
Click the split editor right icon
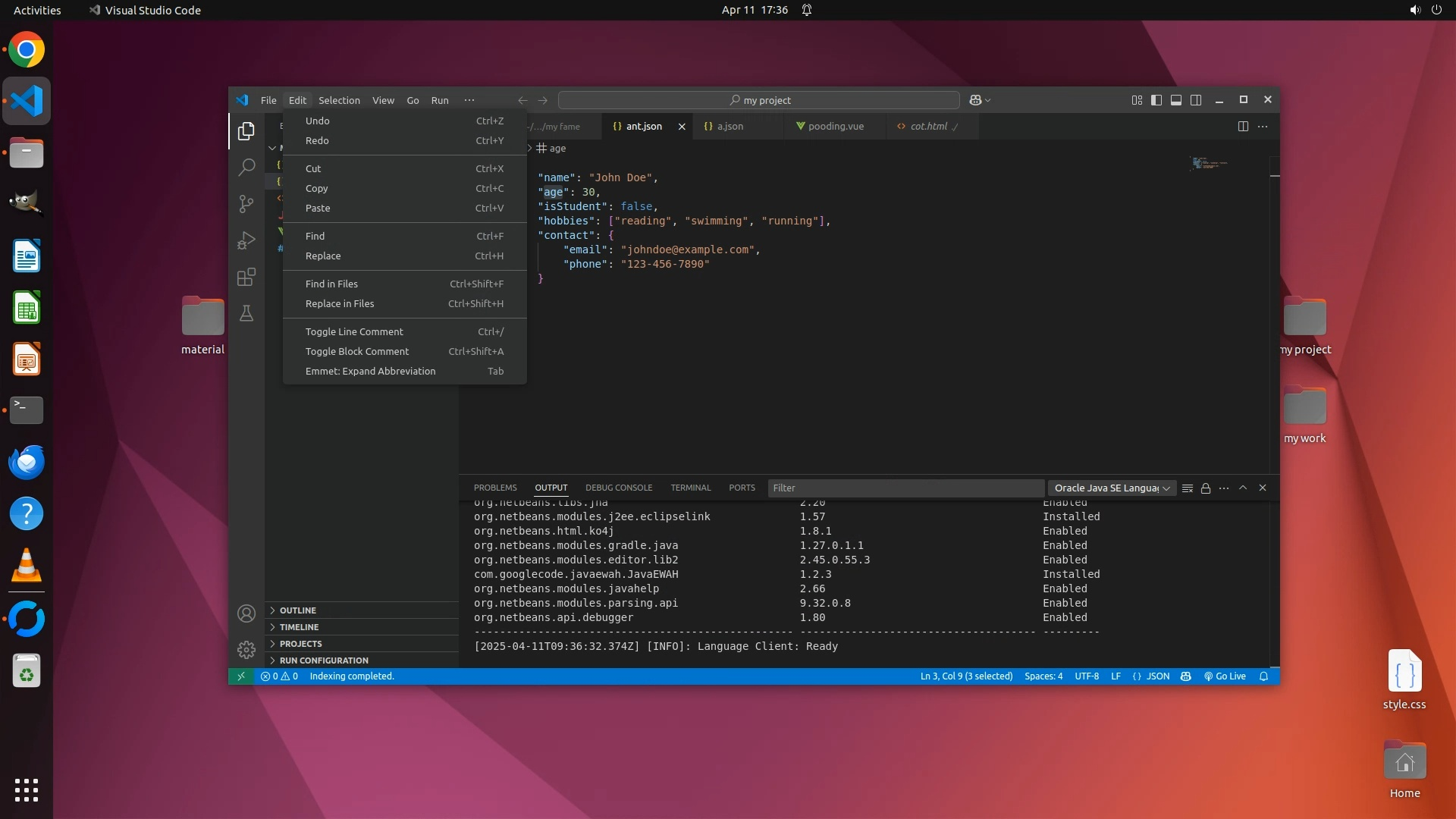point(1243,127)
